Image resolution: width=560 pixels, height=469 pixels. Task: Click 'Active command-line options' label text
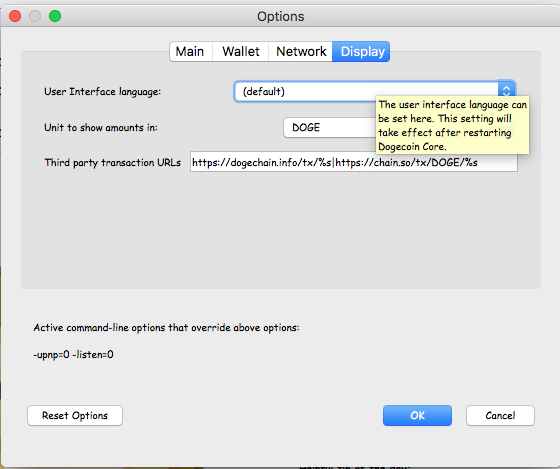point(166,328)
